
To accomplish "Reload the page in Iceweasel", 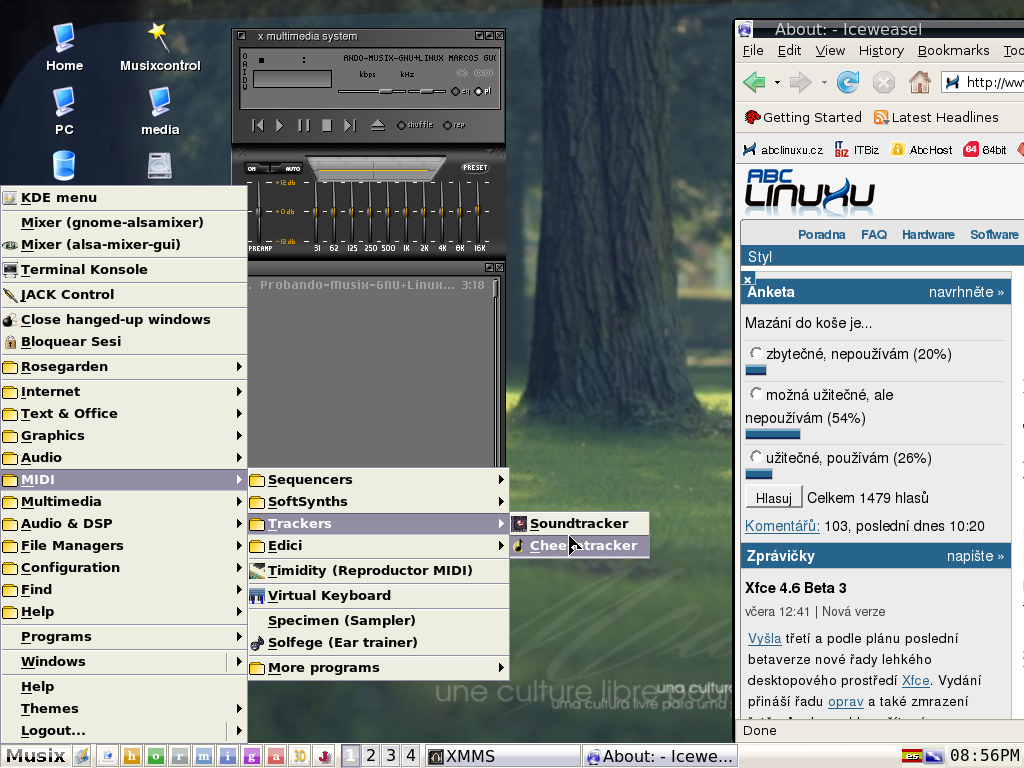I will pyautogui.click(x=848, y=82).
